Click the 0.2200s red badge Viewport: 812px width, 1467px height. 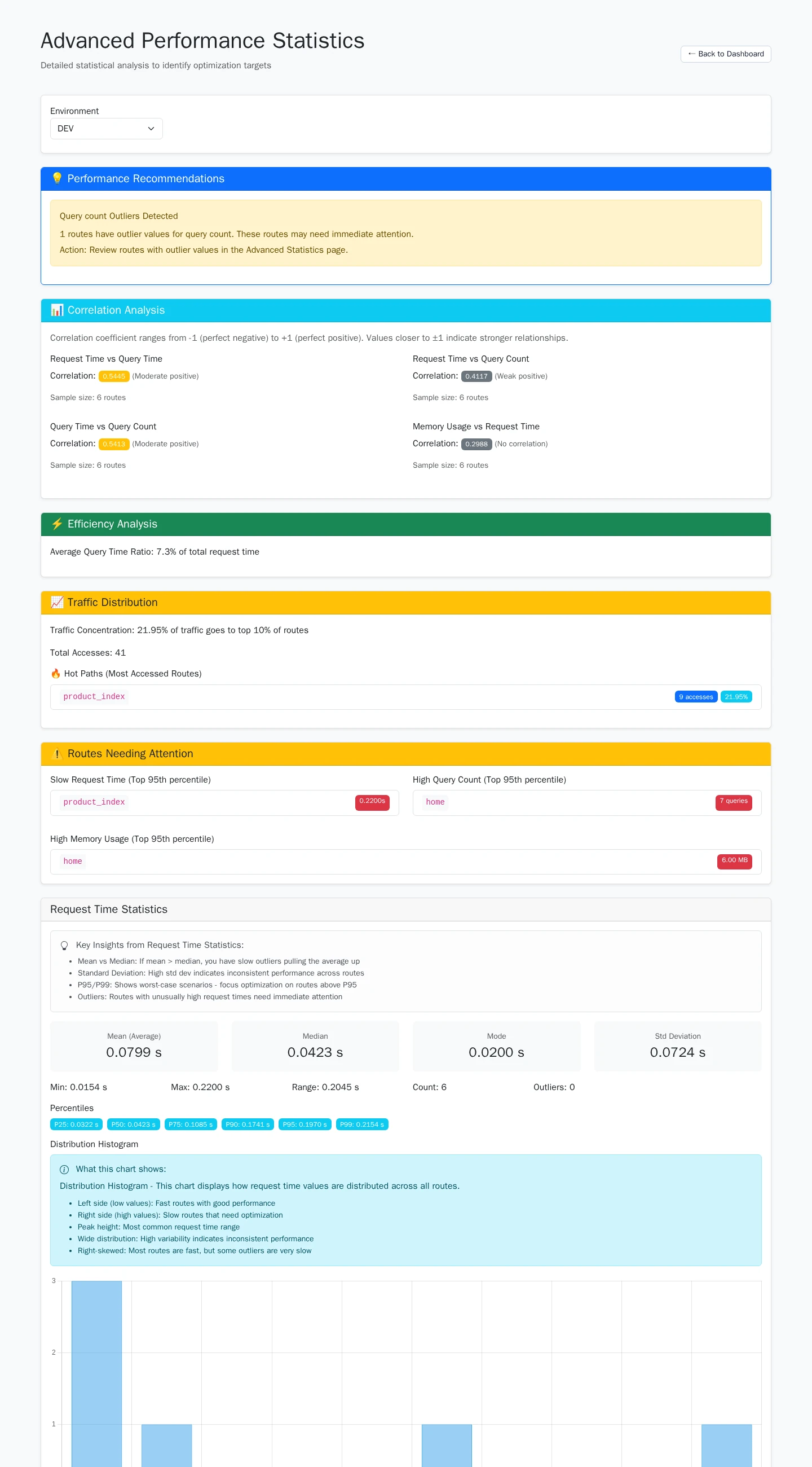tap(372, 802)
